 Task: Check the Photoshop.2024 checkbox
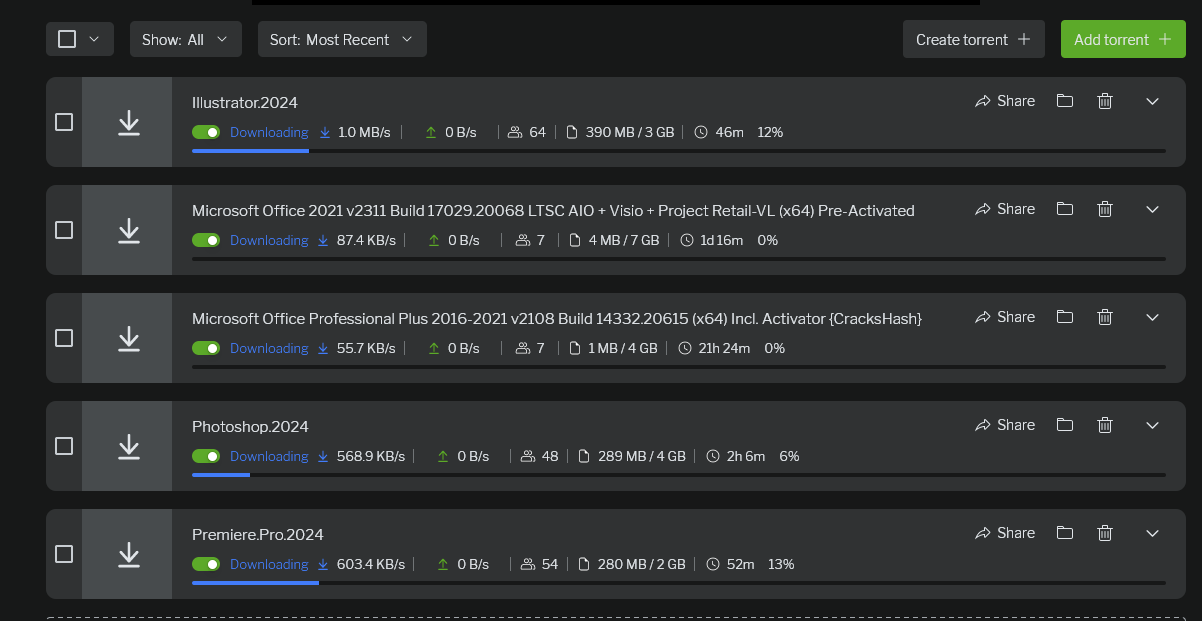[x=64, y=446]
